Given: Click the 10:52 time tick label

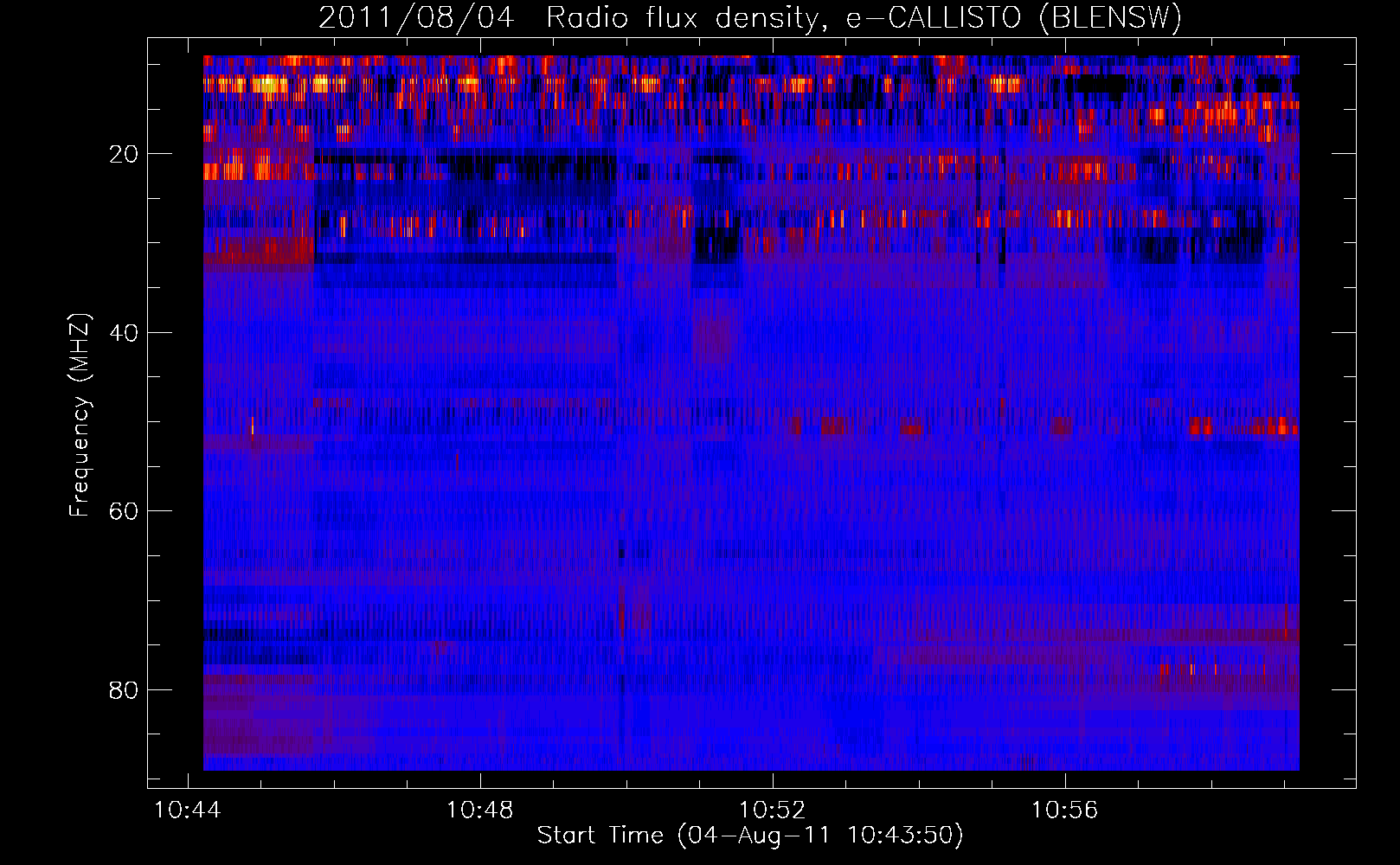Looking at the screenshot, I should coord(772,811).
